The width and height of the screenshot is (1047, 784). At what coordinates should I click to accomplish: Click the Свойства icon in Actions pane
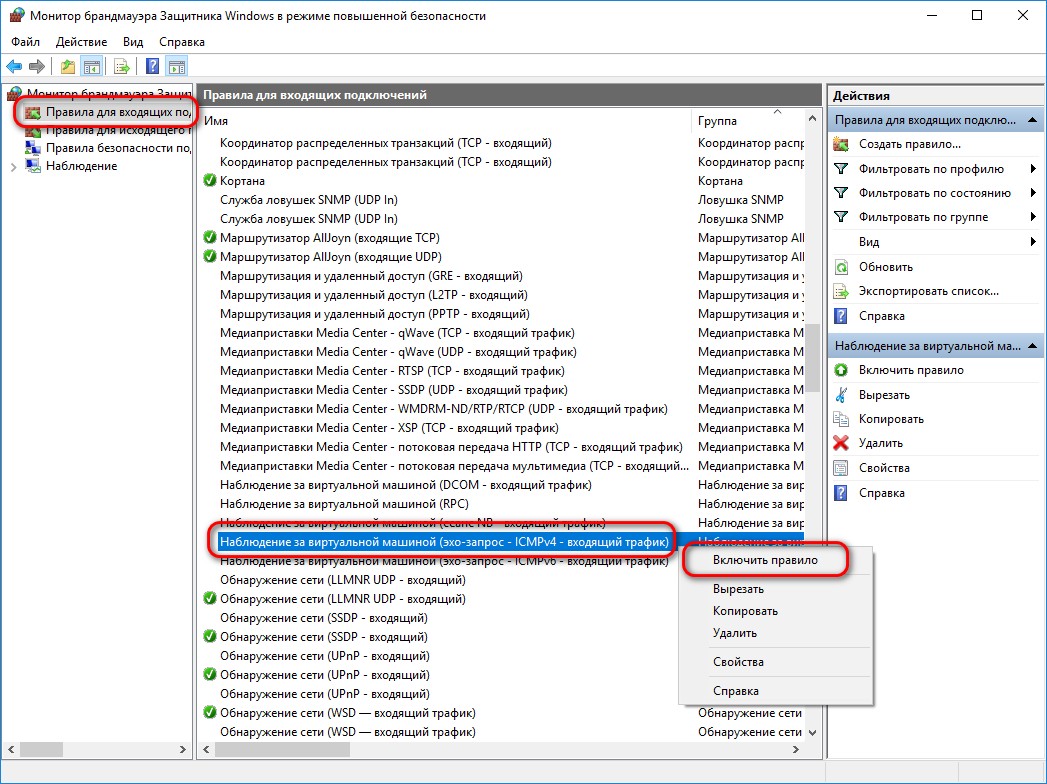(841, 467)
